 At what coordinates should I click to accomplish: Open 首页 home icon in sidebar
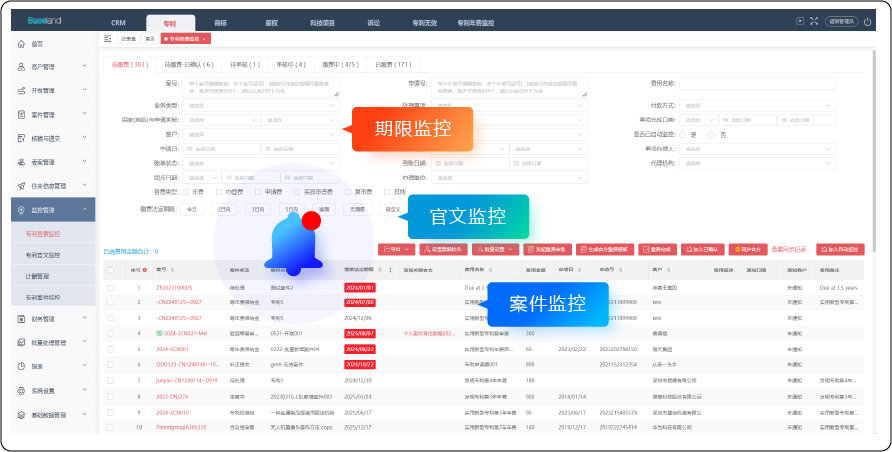22,44
